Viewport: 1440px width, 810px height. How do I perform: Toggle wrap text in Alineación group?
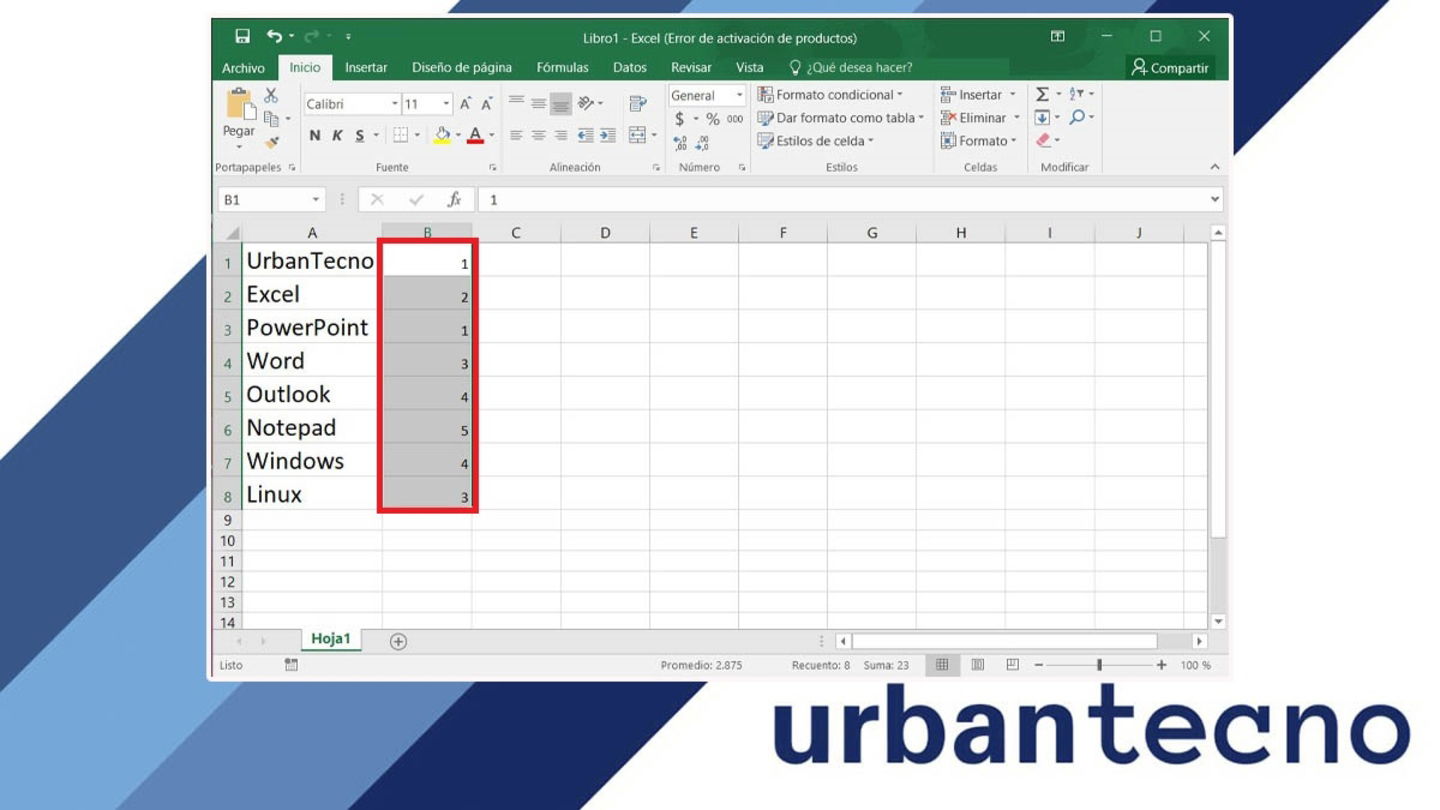pos(637,103)
